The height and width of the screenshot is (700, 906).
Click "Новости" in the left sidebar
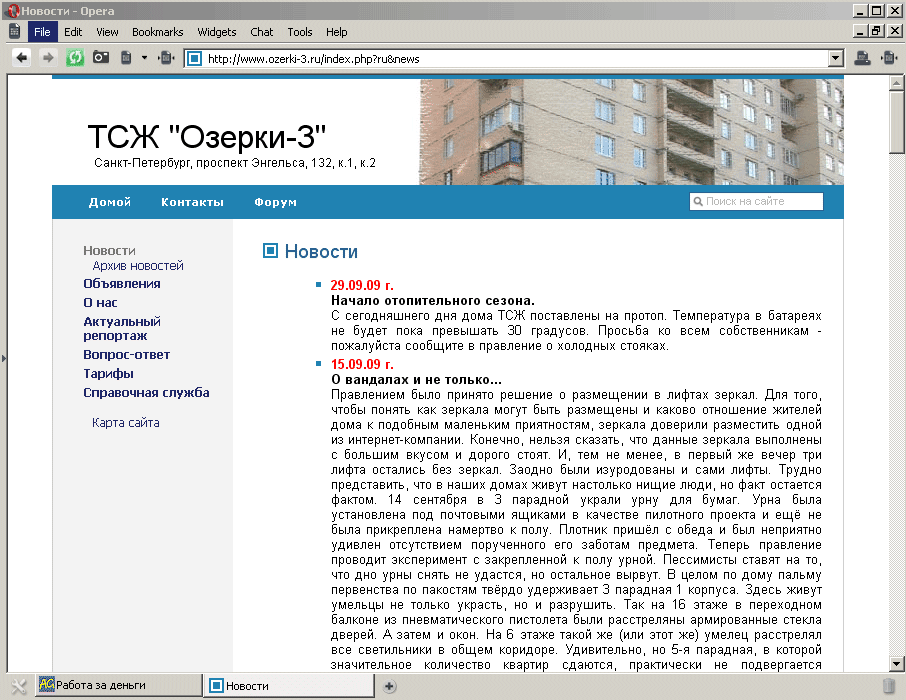[x=109, y=250]
